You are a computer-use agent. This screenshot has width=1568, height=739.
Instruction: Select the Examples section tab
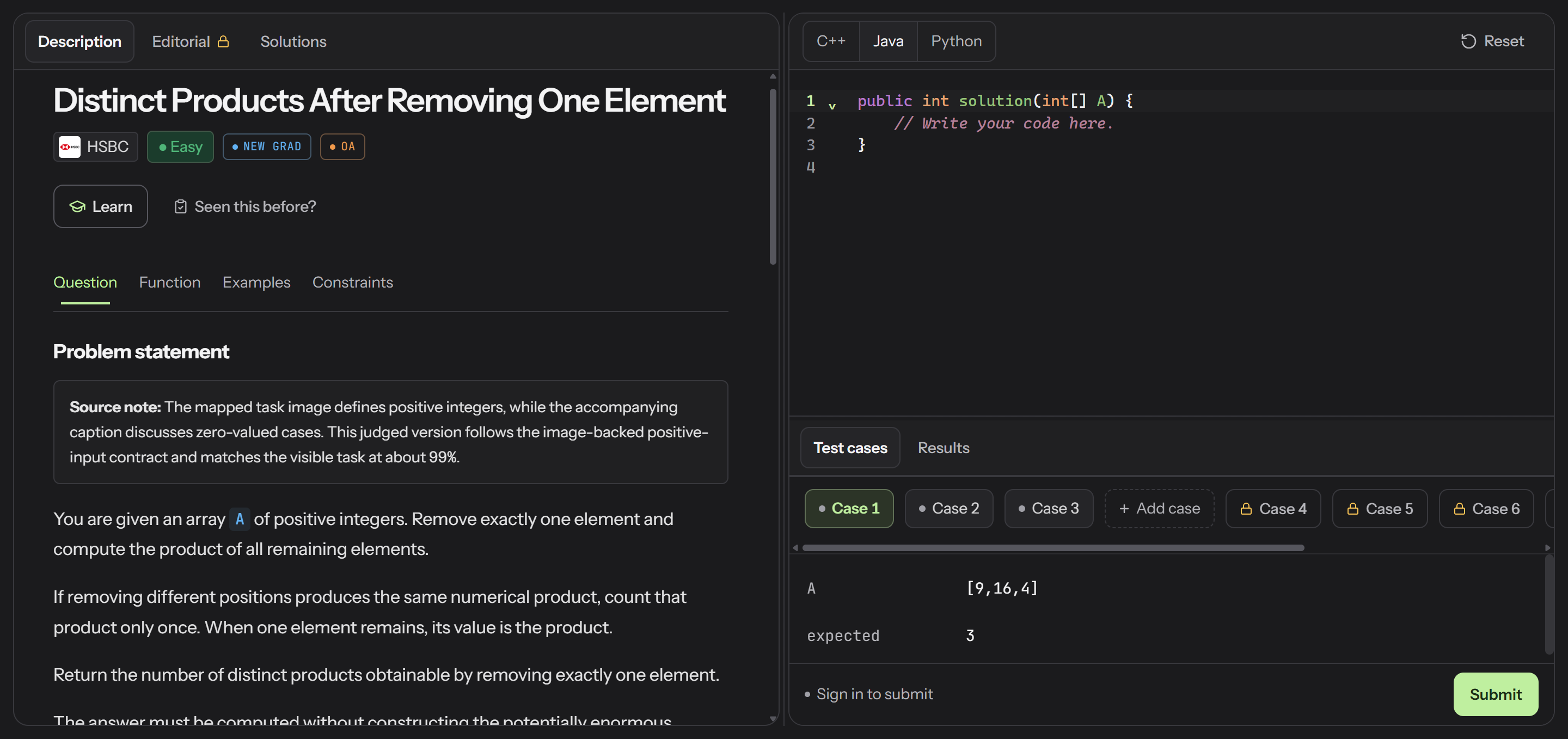[x=256, y=283]
